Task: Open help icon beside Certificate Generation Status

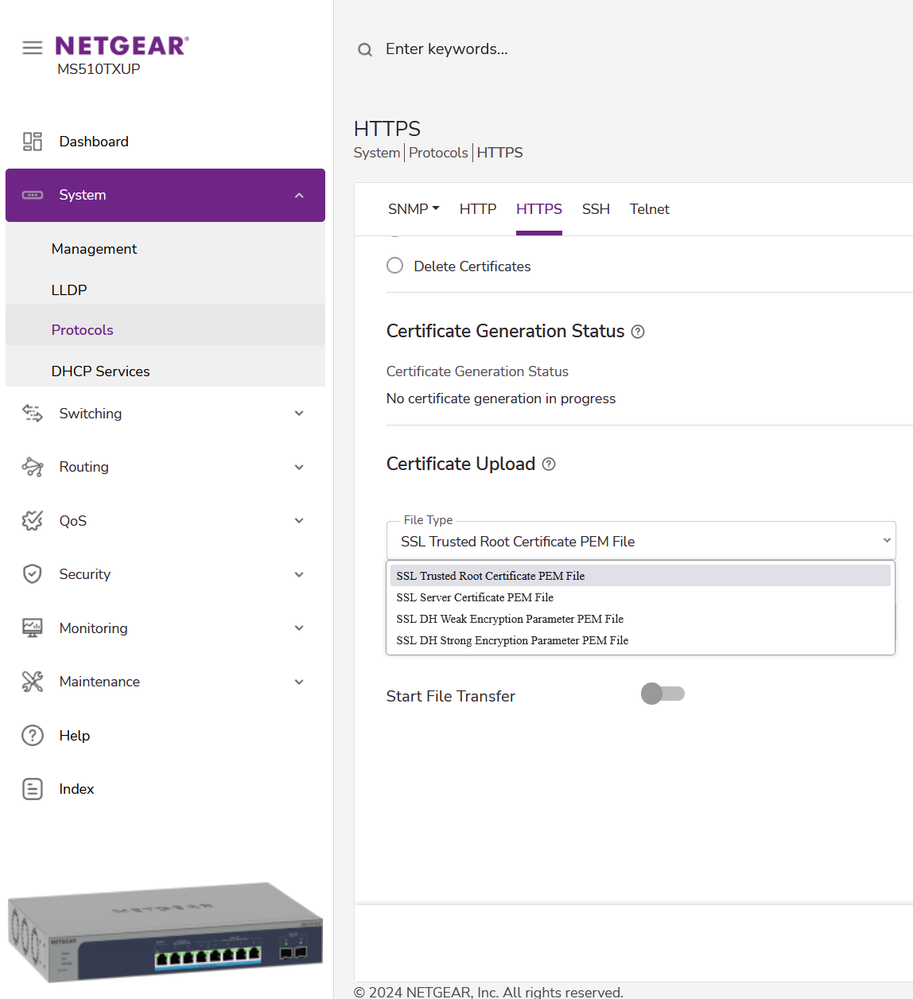Action: (638, 332)
